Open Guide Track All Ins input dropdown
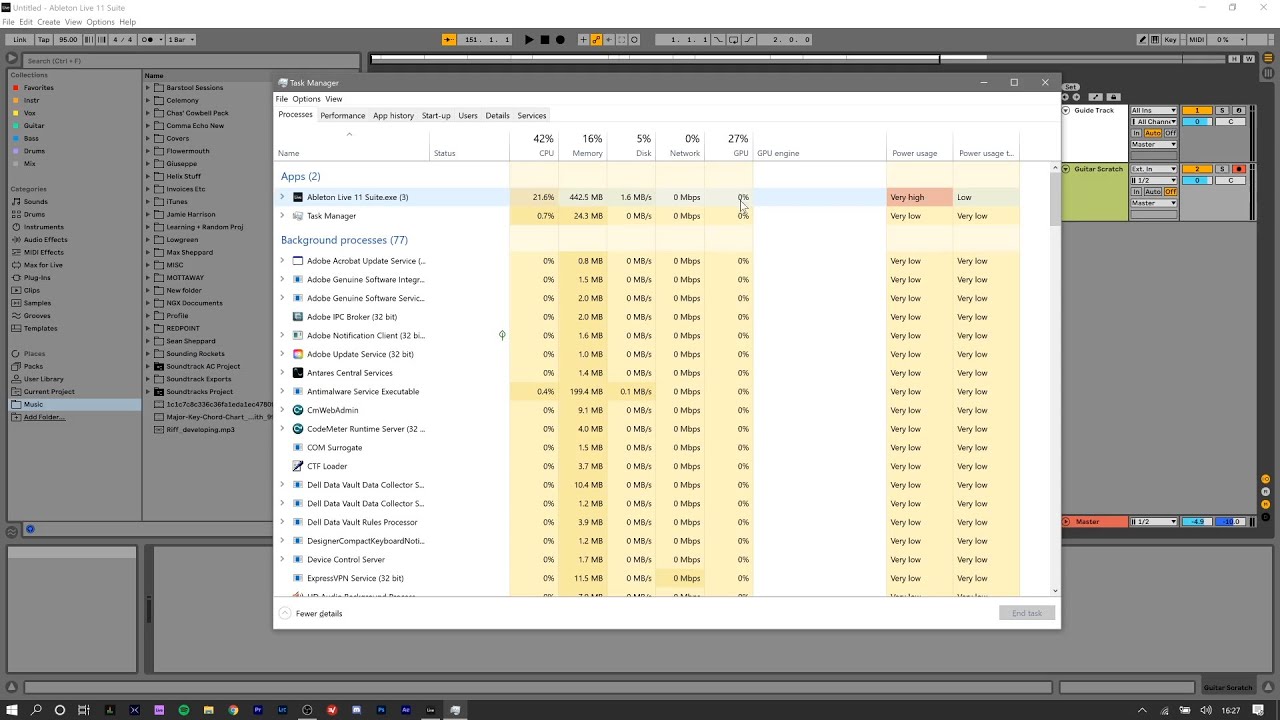 tap(1154, 110)
